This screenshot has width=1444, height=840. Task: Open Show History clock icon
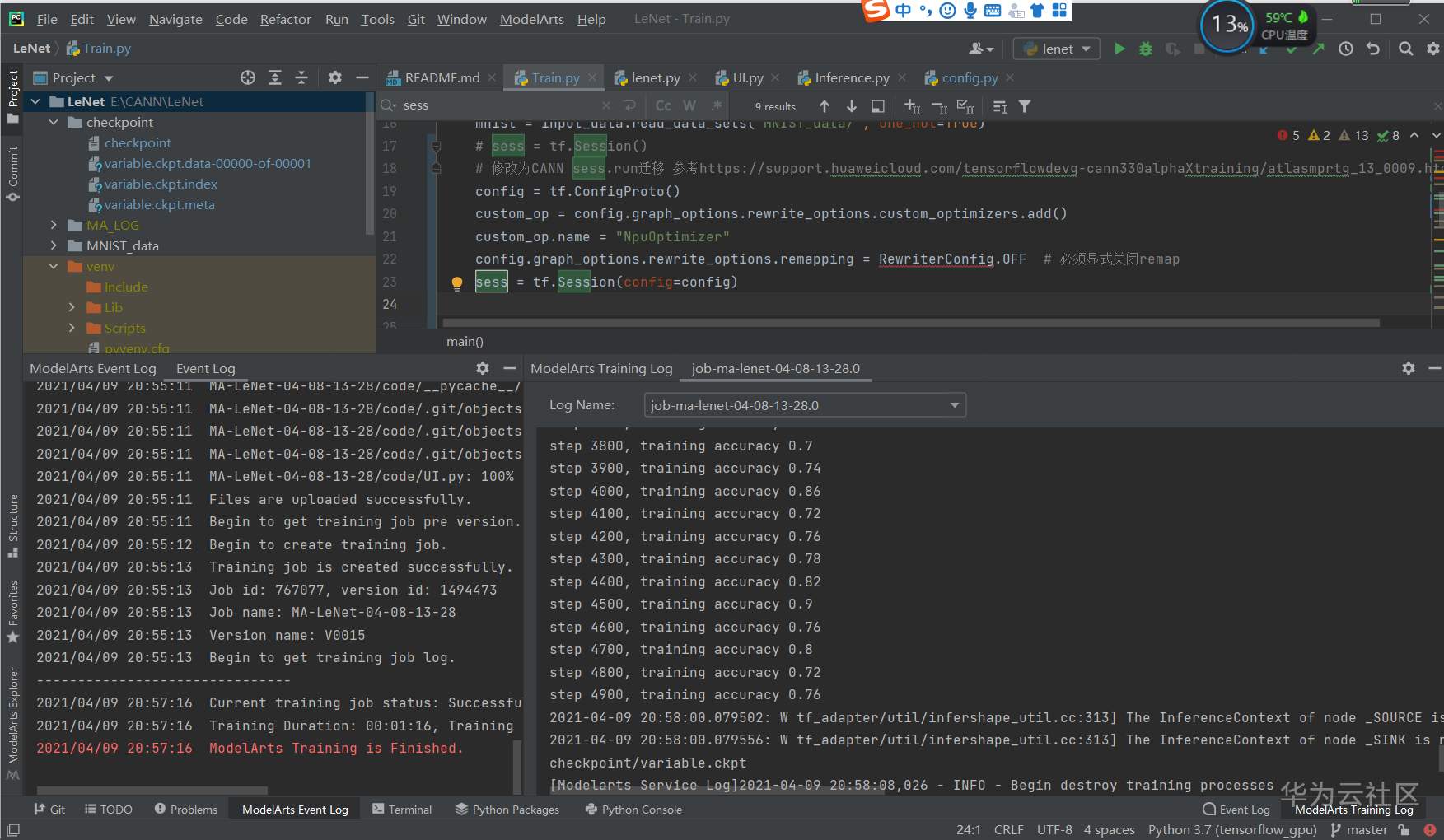coord(1346,49)
